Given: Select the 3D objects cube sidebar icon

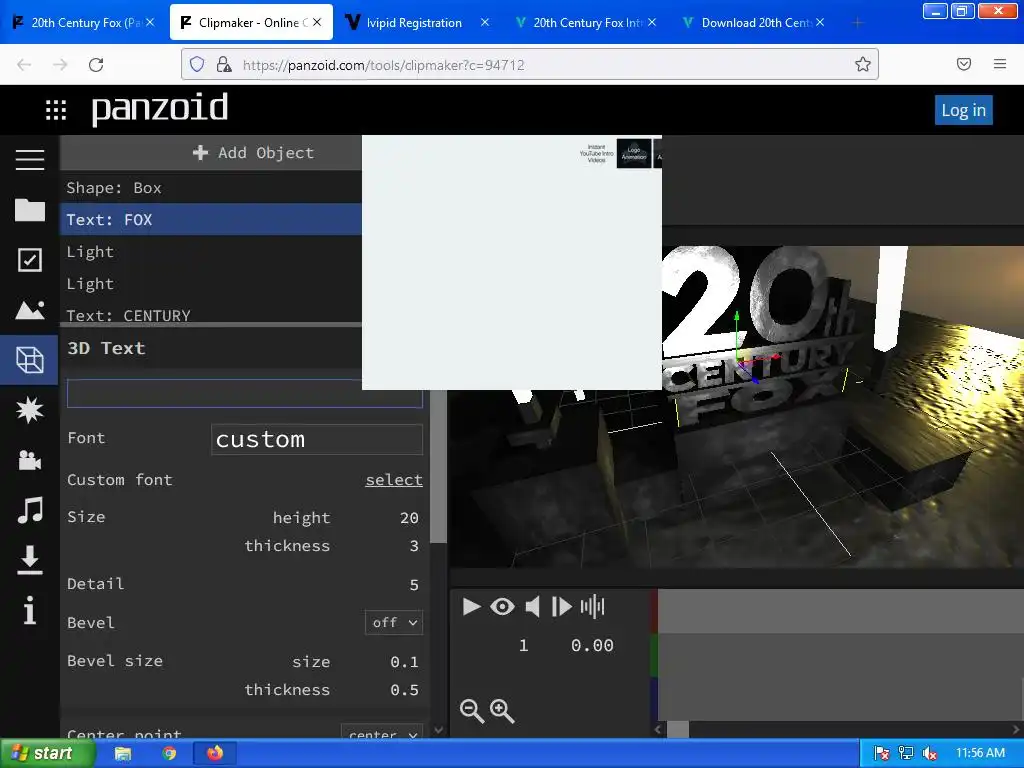Looking at the screenshot, I should (x=29, y=360).
